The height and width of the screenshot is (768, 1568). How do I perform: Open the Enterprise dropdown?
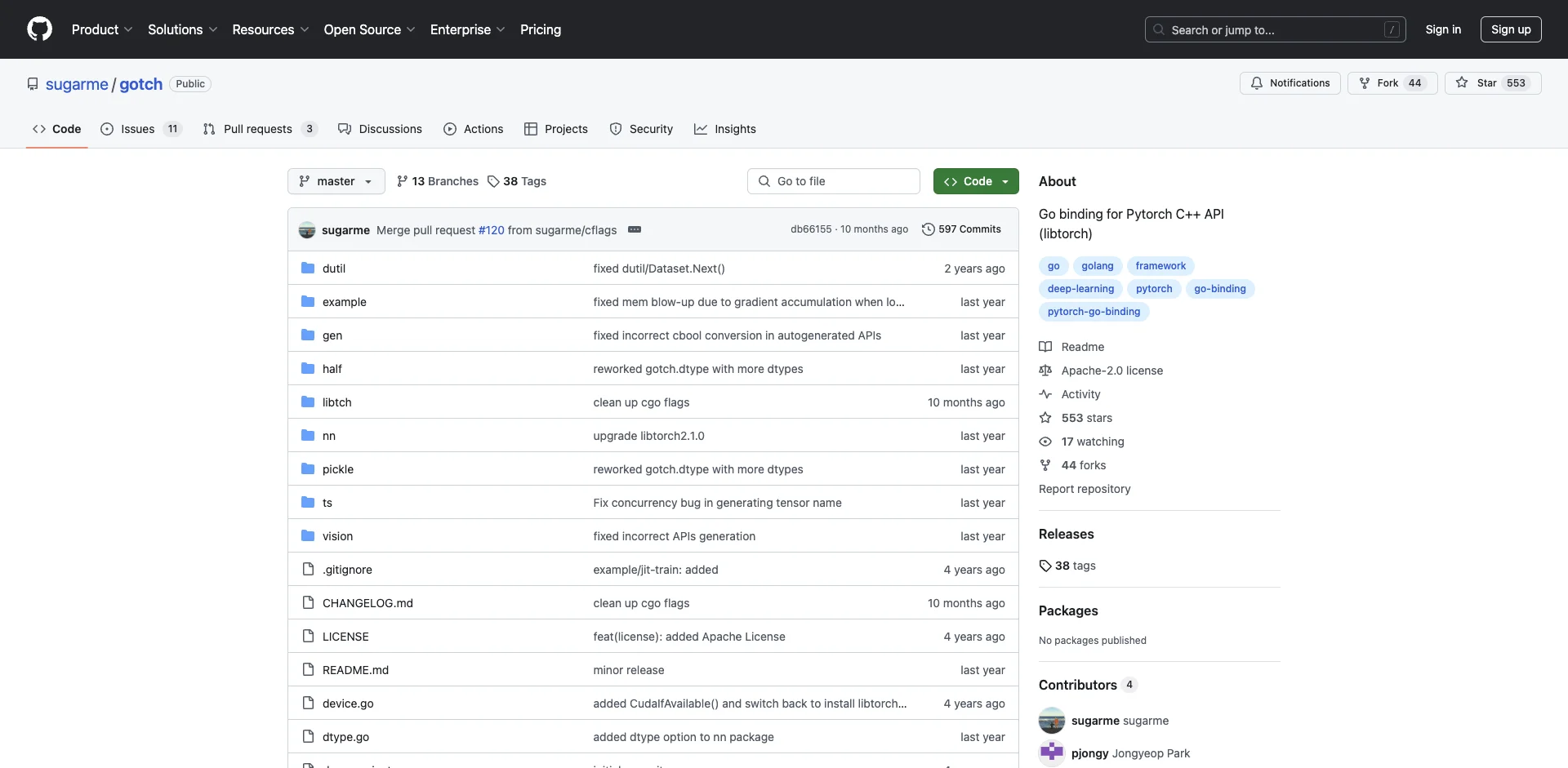pos(467,29)
